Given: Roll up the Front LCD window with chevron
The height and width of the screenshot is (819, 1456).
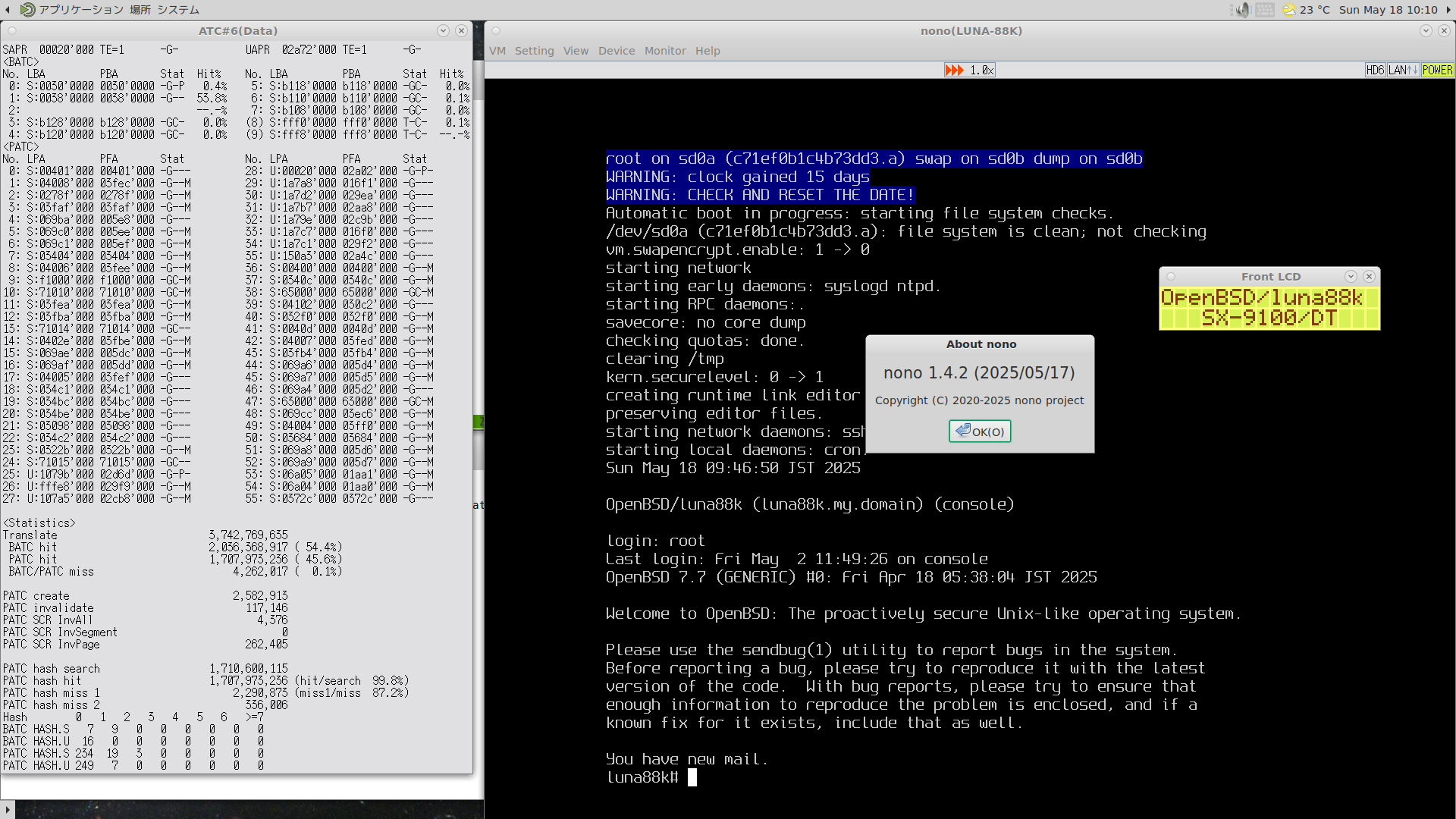Looking at the screenshot, I should [1351, 277].
